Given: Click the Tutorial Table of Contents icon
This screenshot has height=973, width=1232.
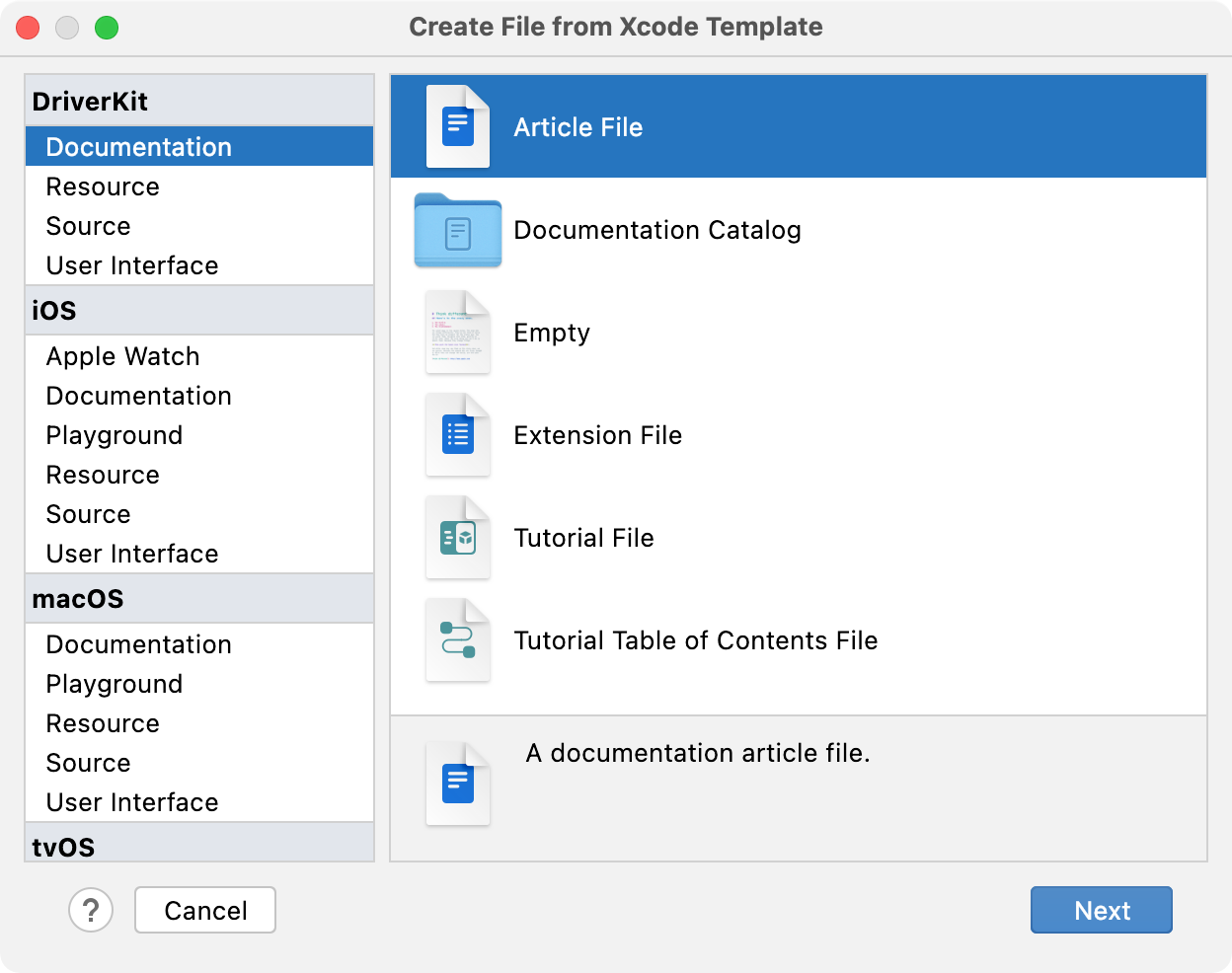Looking at the screenshot, I should (x=457, y=640).
